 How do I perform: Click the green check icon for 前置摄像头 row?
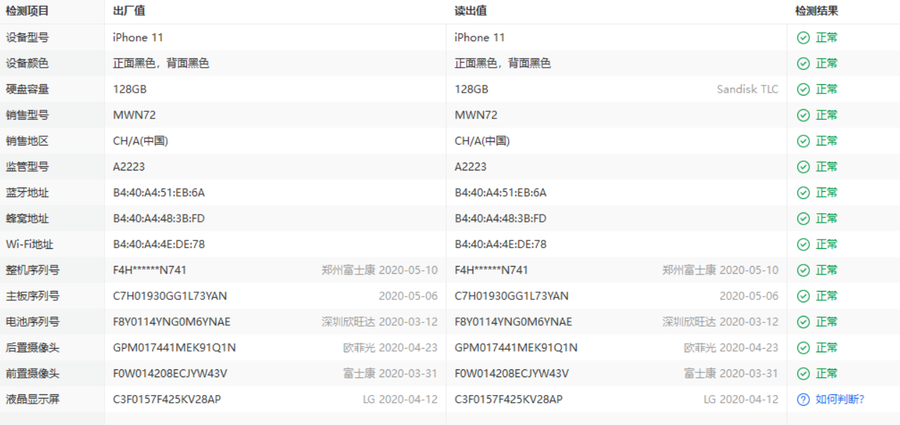pos(803,374)
